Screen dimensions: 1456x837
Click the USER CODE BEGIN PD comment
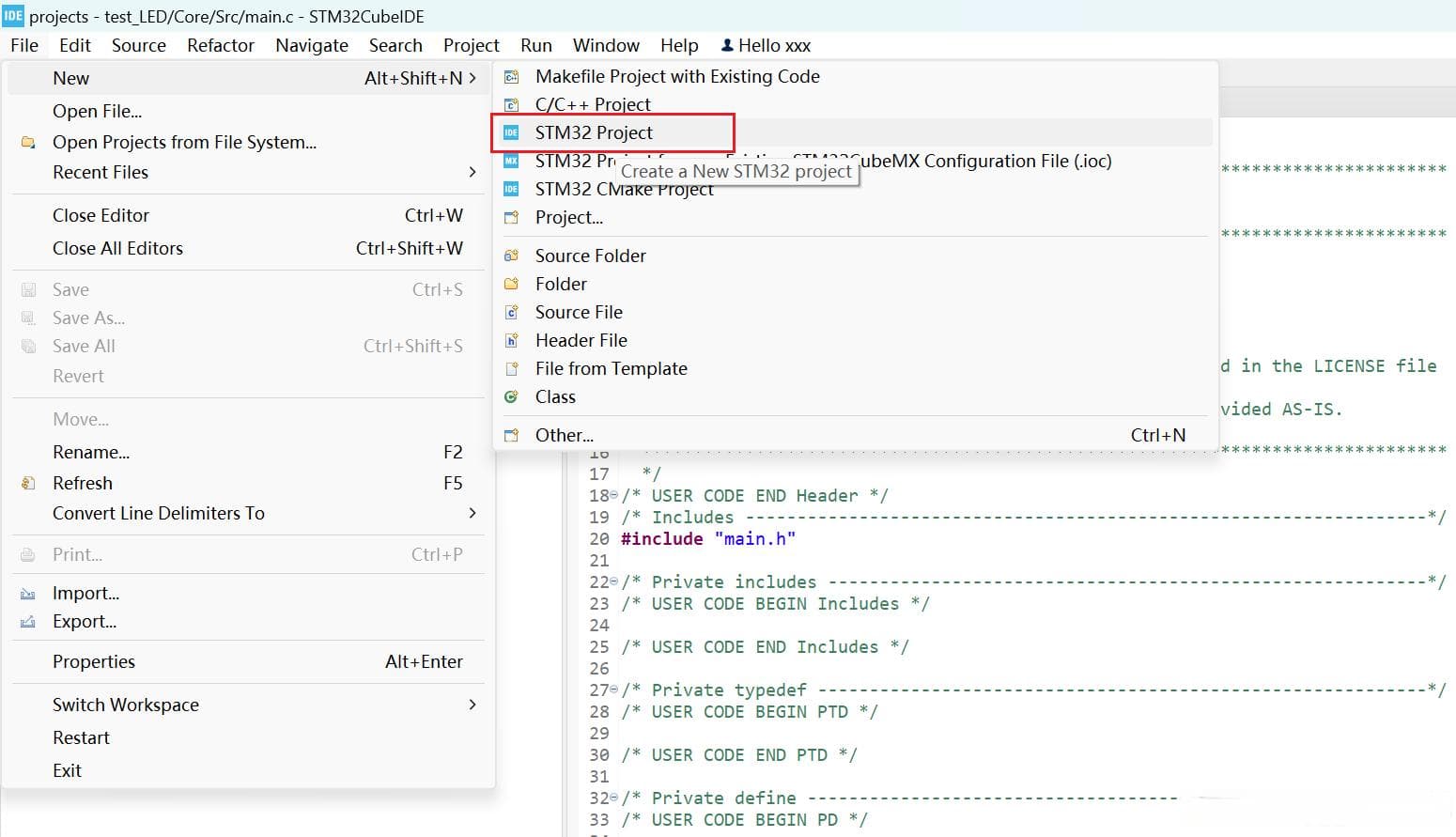744,819
